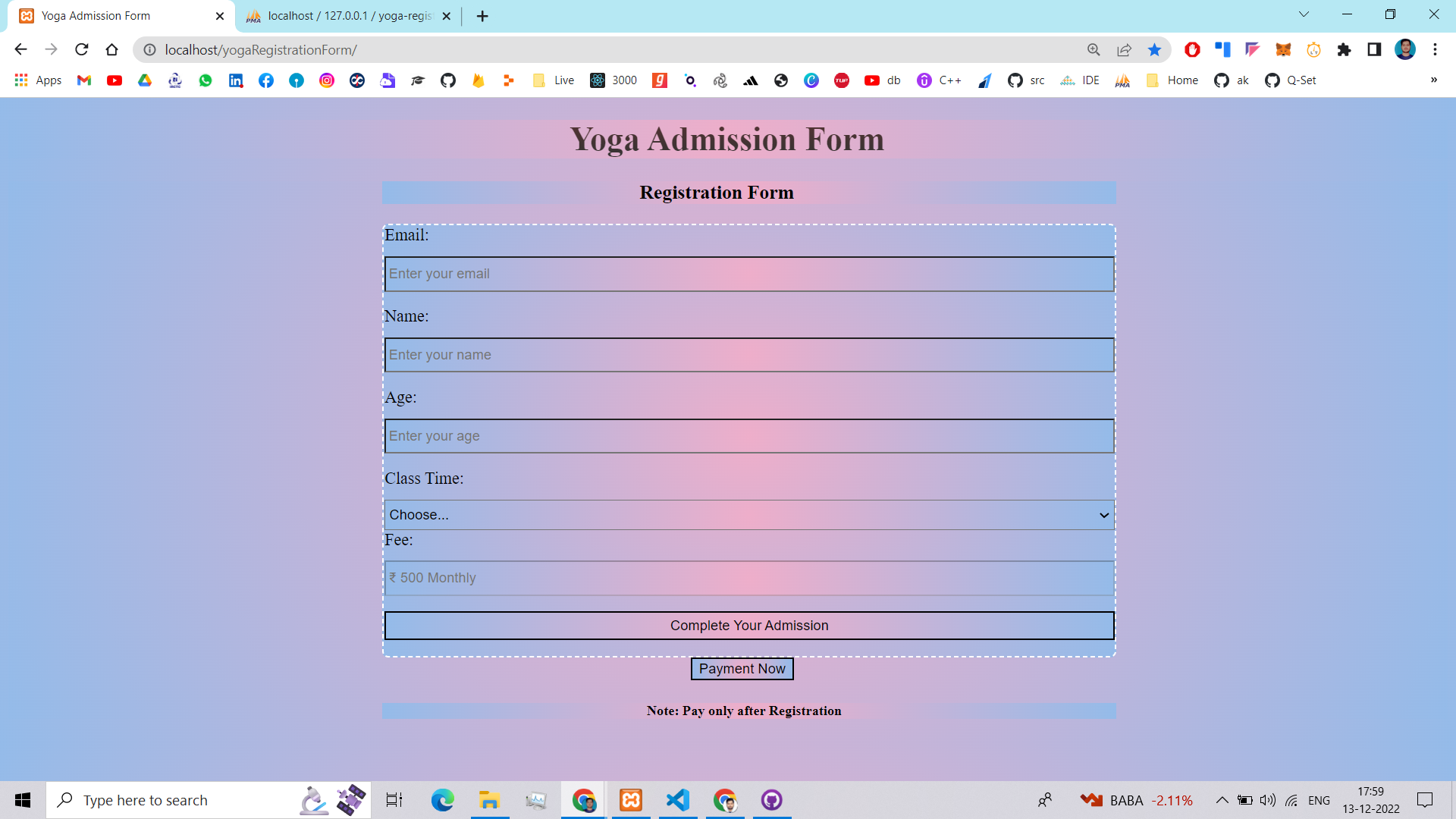Open Chrome's three-dot menu
Image resolution: width=1456 pixels, height=819 pixels.
click(1435, 50)
